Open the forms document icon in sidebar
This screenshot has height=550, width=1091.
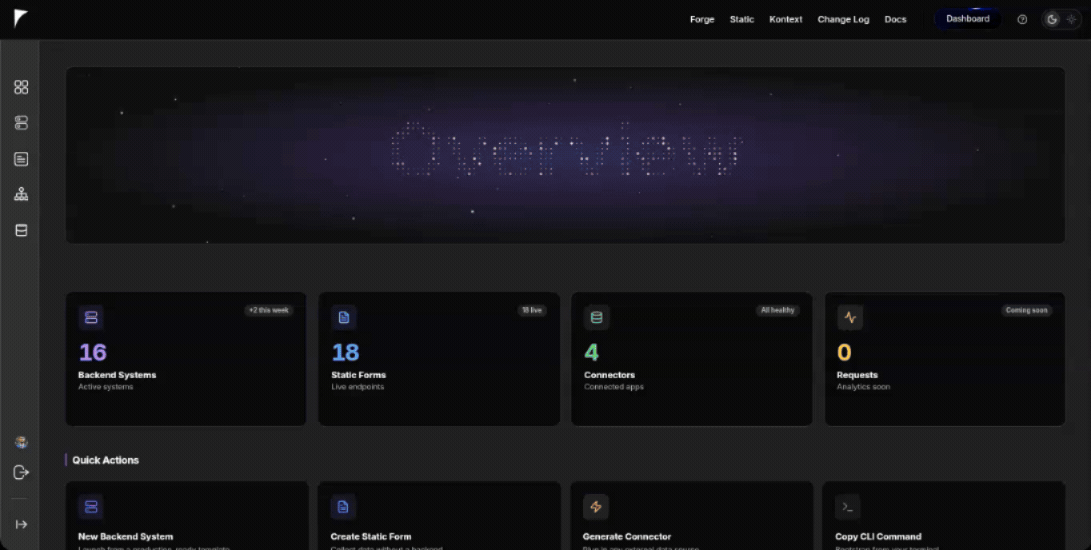21,159
